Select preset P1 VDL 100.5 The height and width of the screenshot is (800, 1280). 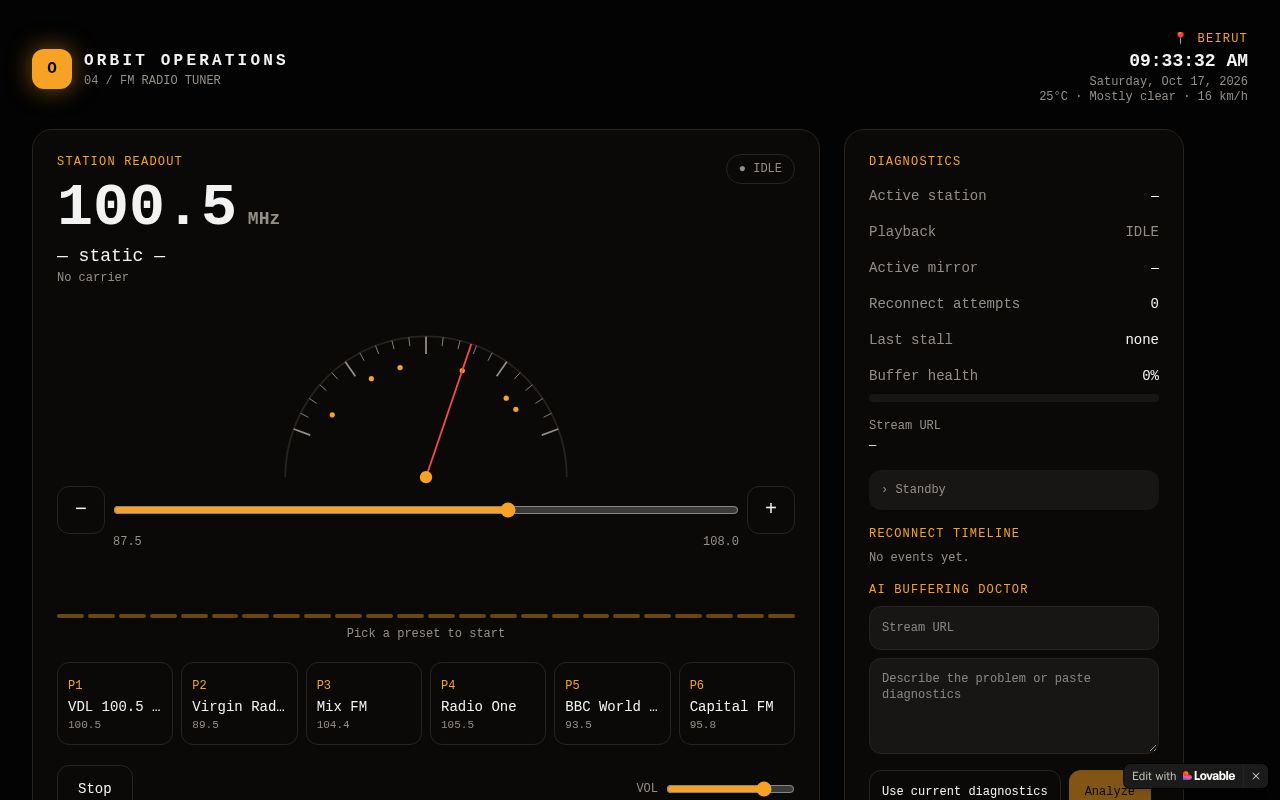point(115,704)
